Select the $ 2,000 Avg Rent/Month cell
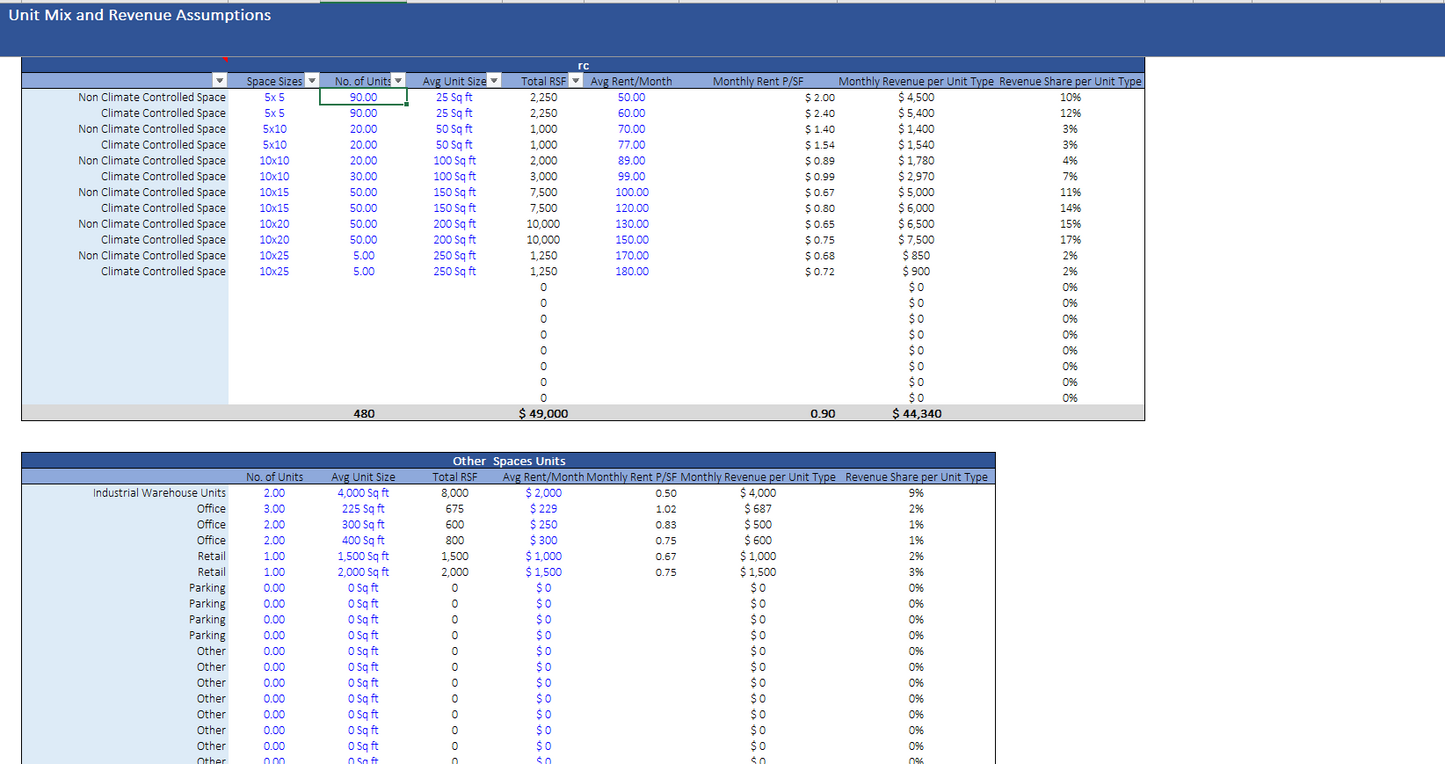 coord(543,493)
